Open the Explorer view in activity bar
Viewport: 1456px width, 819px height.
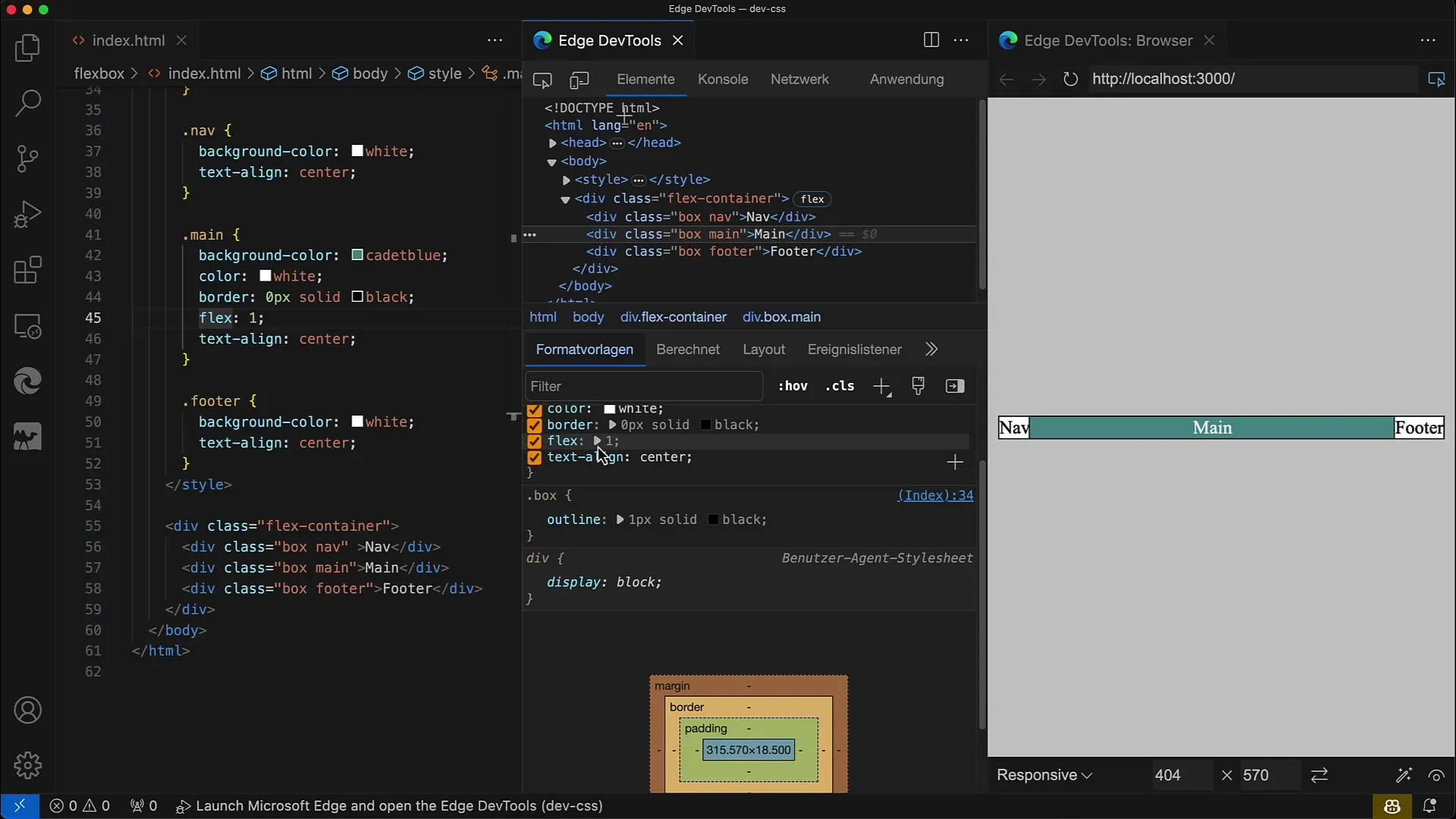[27, 49]
